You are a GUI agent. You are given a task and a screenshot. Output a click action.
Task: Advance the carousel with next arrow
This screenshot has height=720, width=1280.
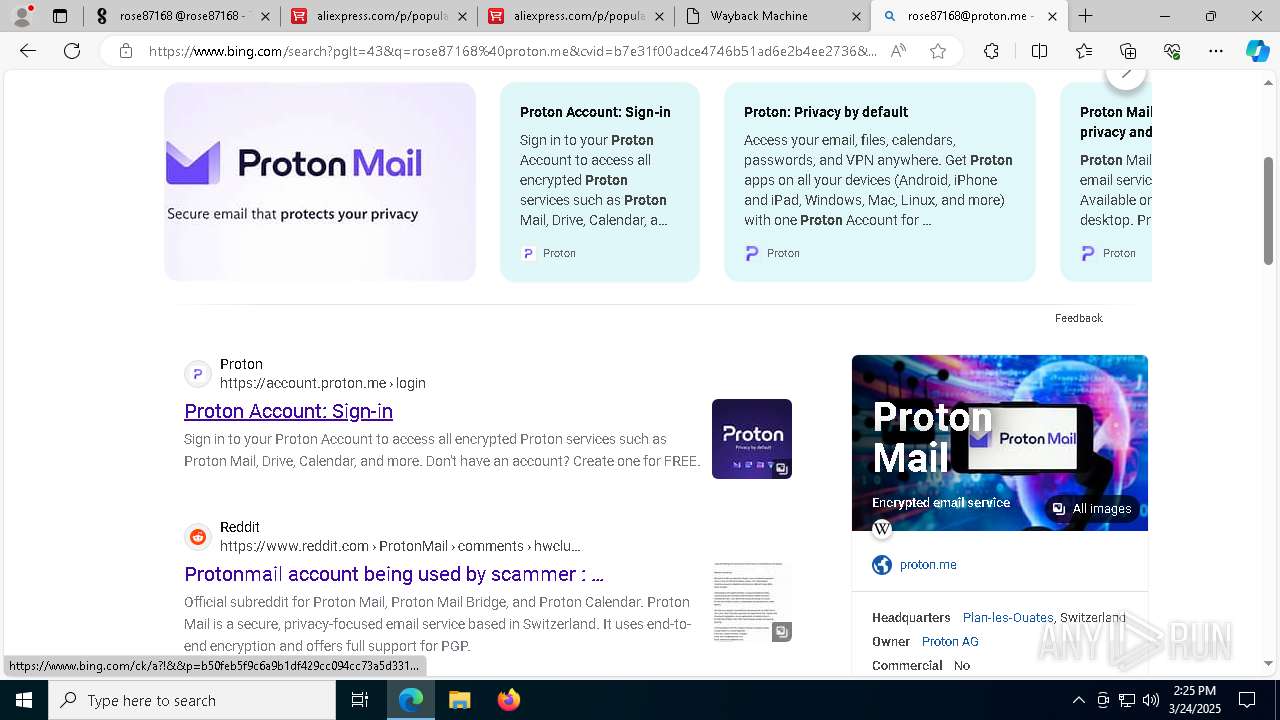click(1126, 73)
